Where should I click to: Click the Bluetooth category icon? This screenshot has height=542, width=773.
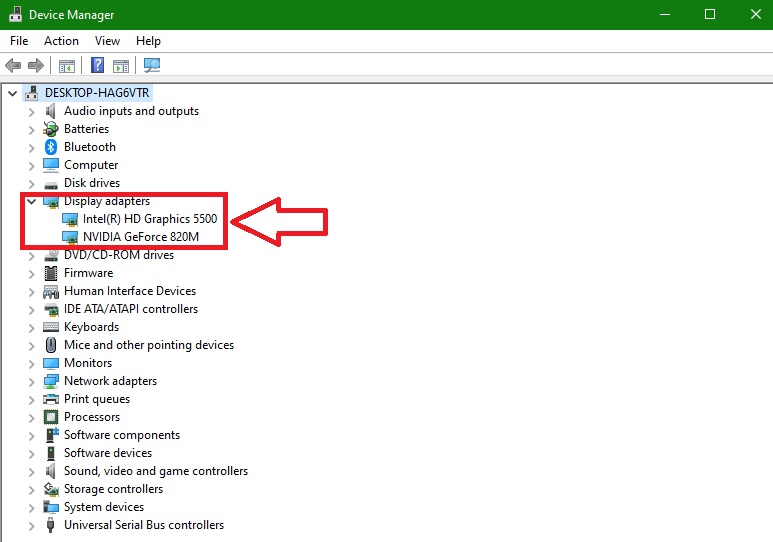pyautogui.click(x=51, y=147)
